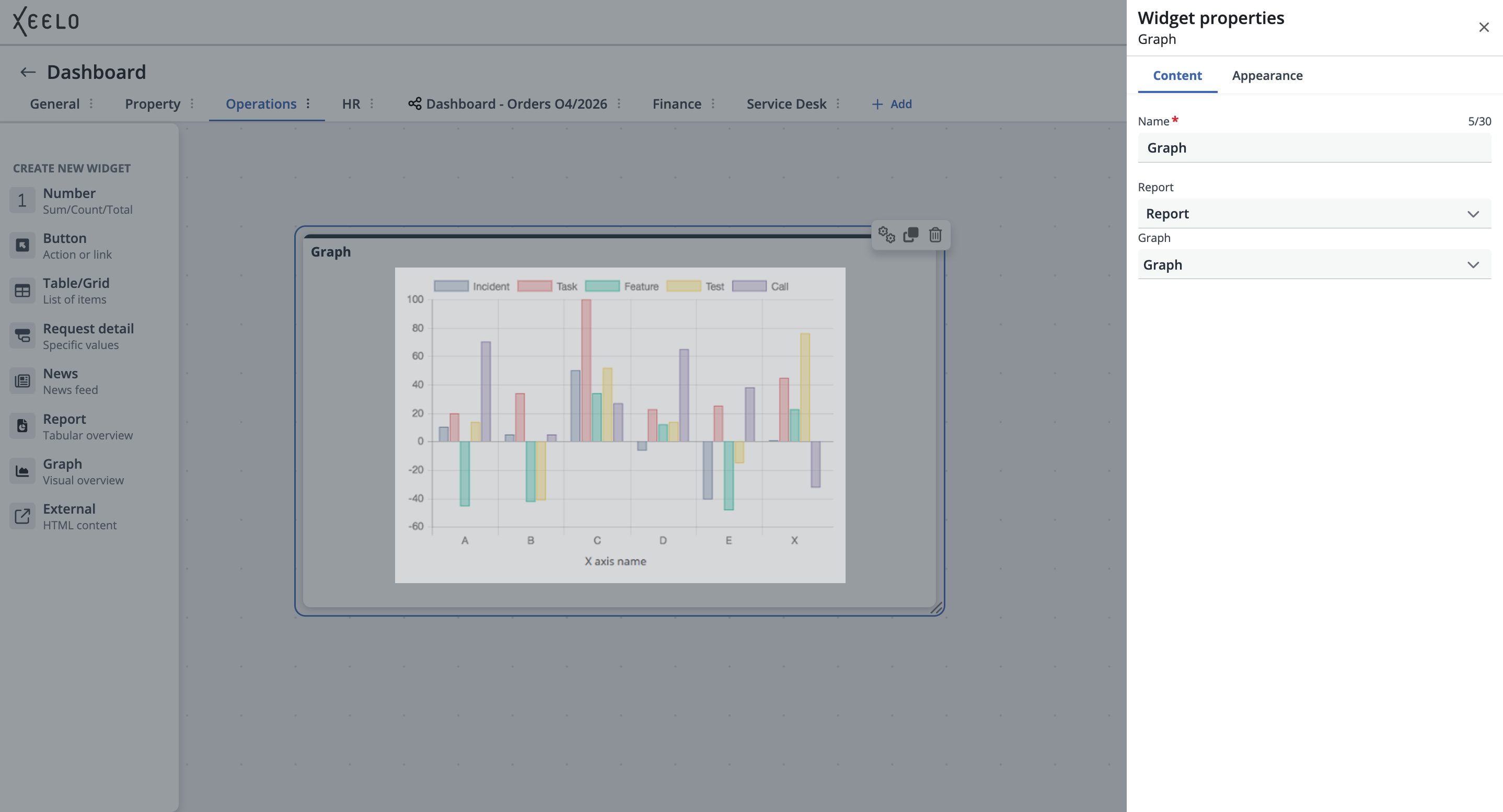The image size is (1503, 812).
Task: Open Finance tab options menu
Action: [712, 104]
